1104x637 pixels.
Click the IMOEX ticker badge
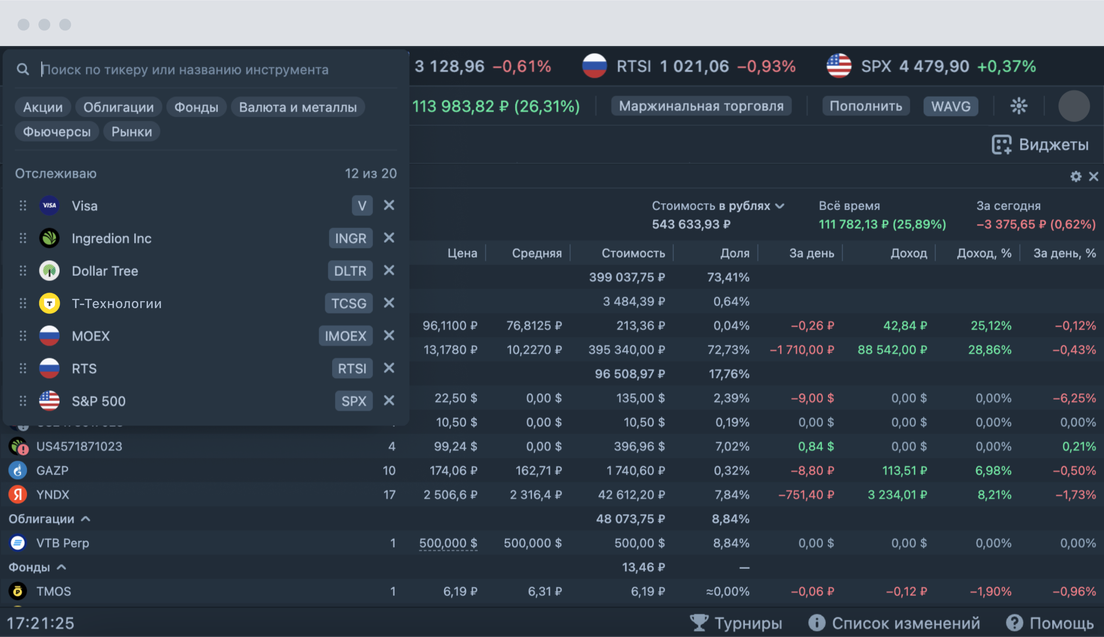[x=346, y=336]
